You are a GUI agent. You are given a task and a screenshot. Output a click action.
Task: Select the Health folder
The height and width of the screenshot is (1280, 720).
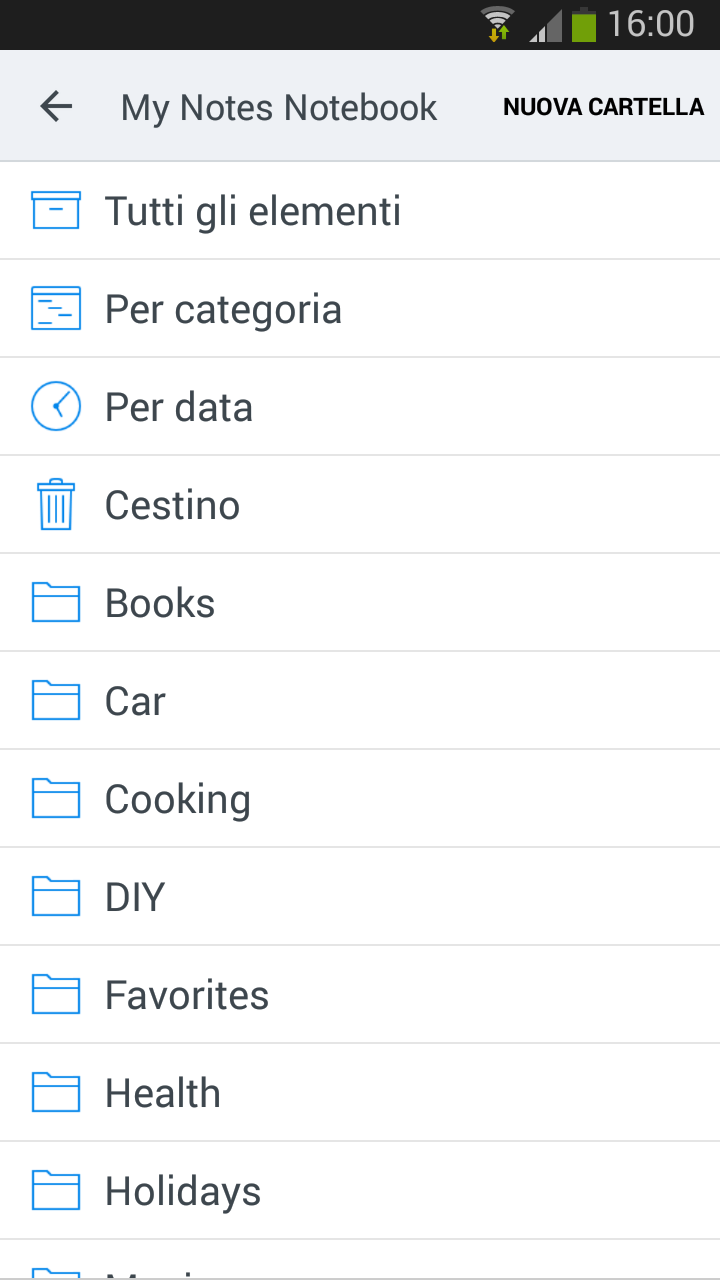point(163,1093)
